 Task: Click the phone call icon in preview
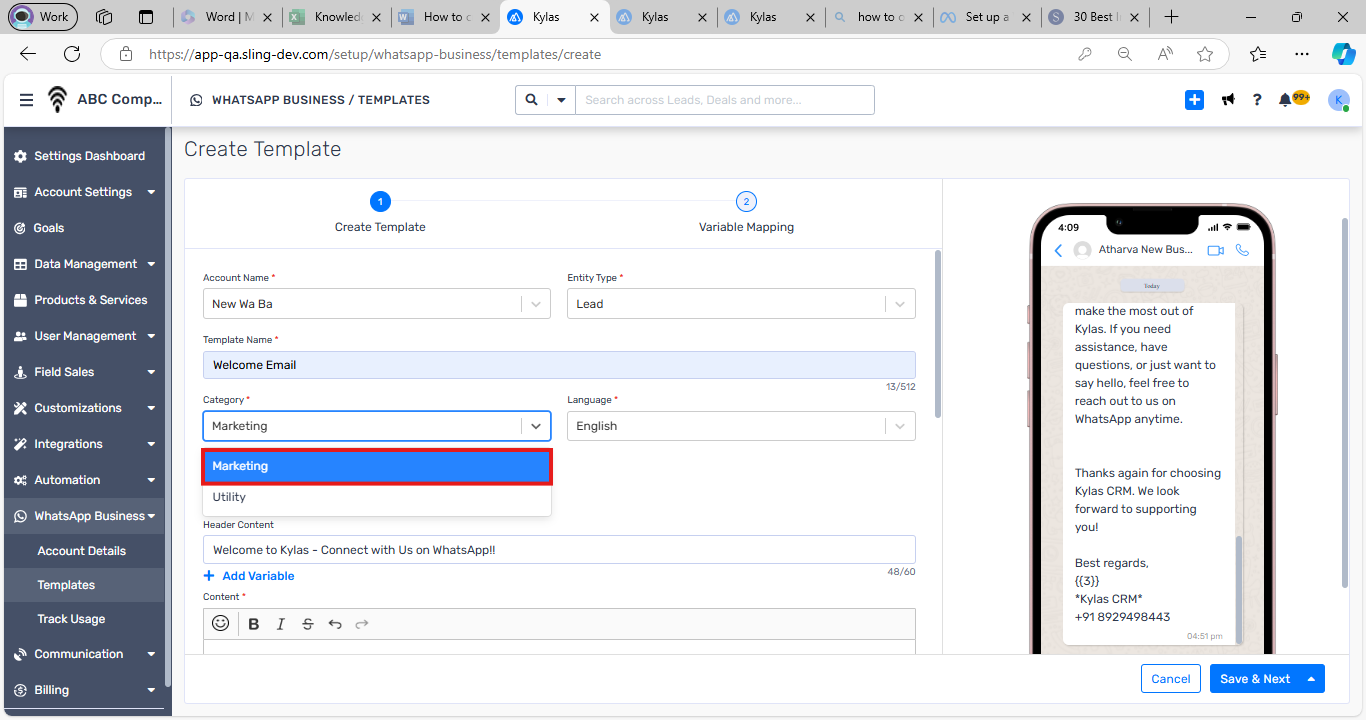click(1243, 250)
